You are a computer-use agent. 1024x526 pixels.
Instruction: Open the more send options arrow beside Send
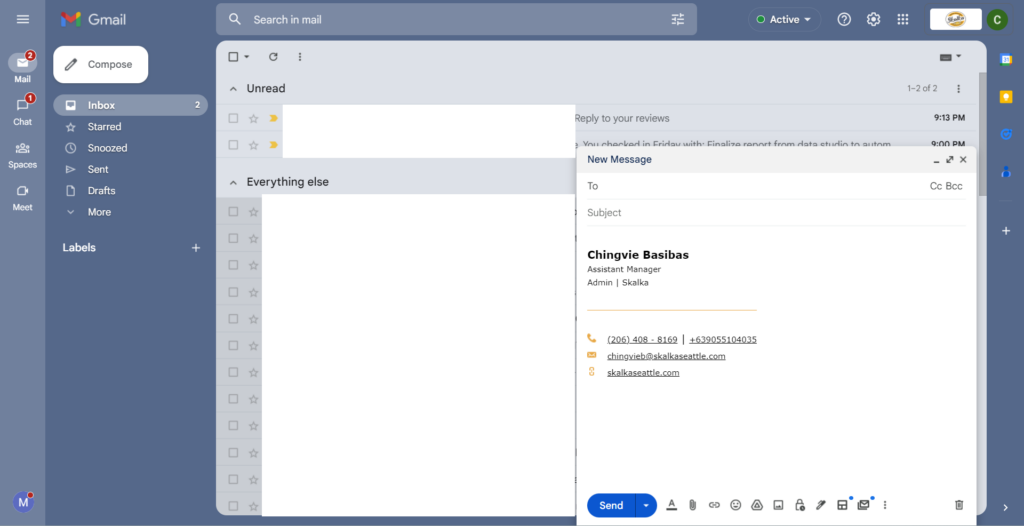pos(646,505)
